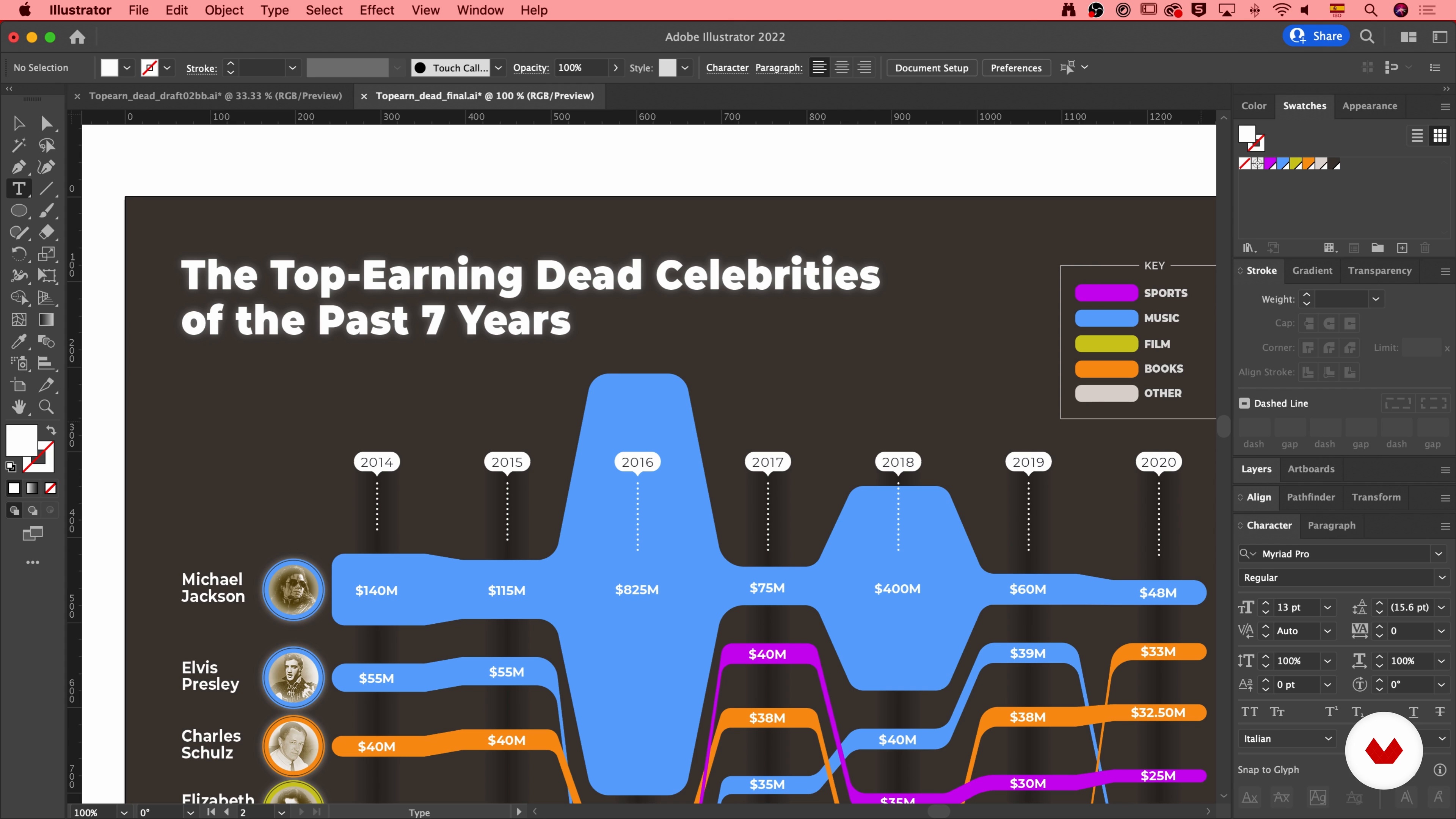1456x819 pixels.
Task: Align paragraph text left
Action: point(819,68)
